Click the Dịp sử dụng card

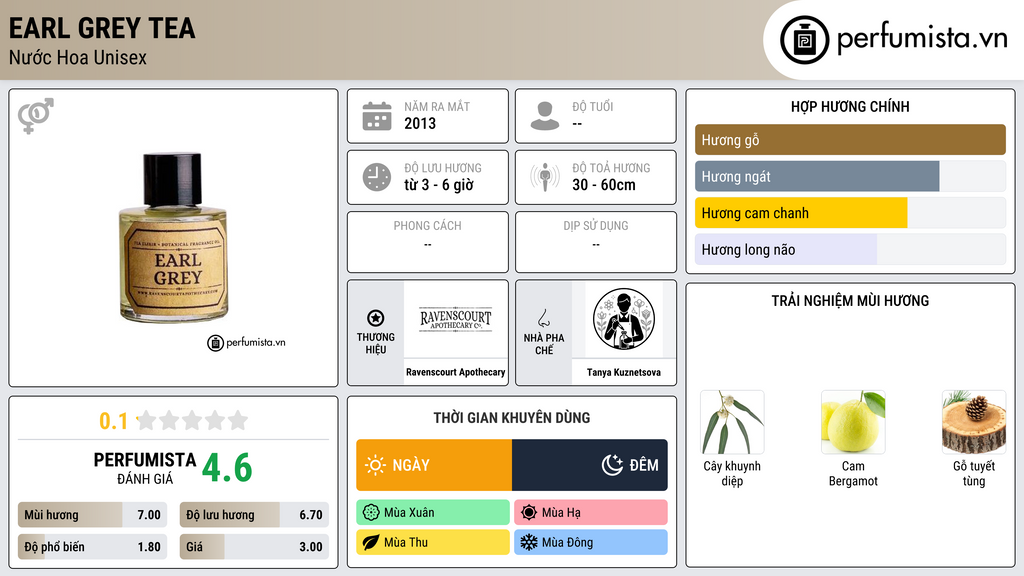[596, 242]
